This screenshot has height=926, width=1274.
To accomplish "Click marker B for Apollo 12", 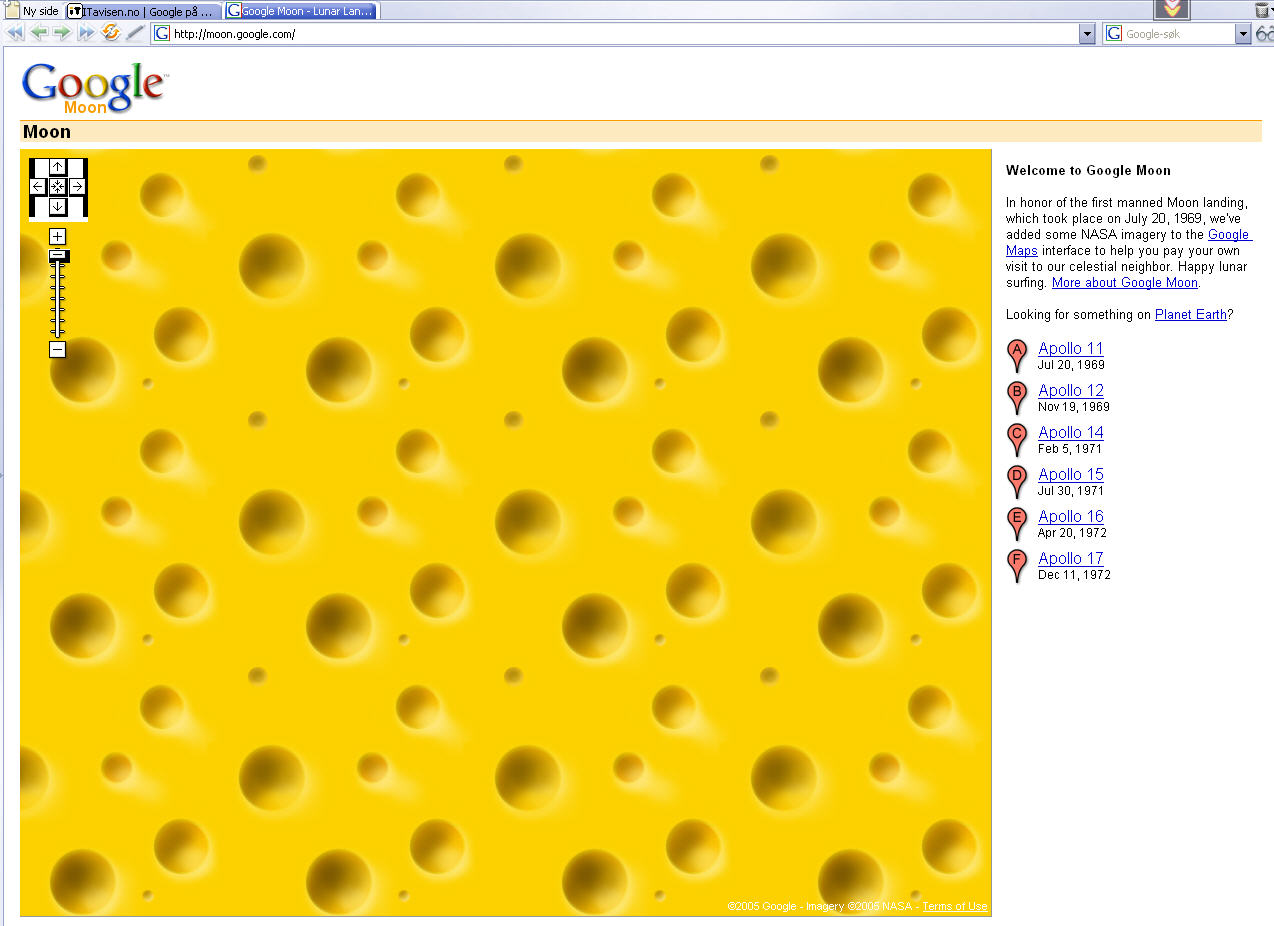I will (1017, 397).
